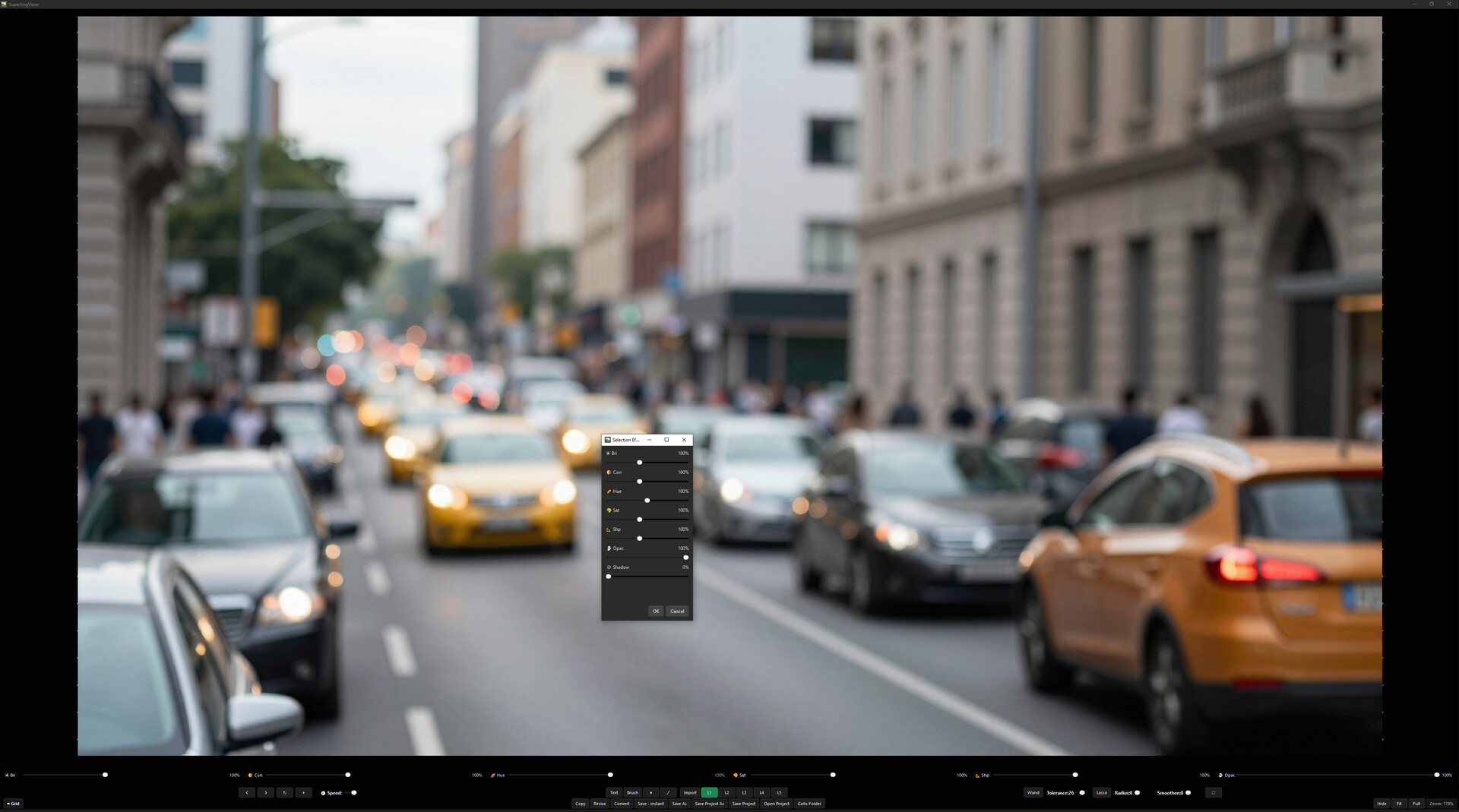Select the line drawing tool

[668, 792]
